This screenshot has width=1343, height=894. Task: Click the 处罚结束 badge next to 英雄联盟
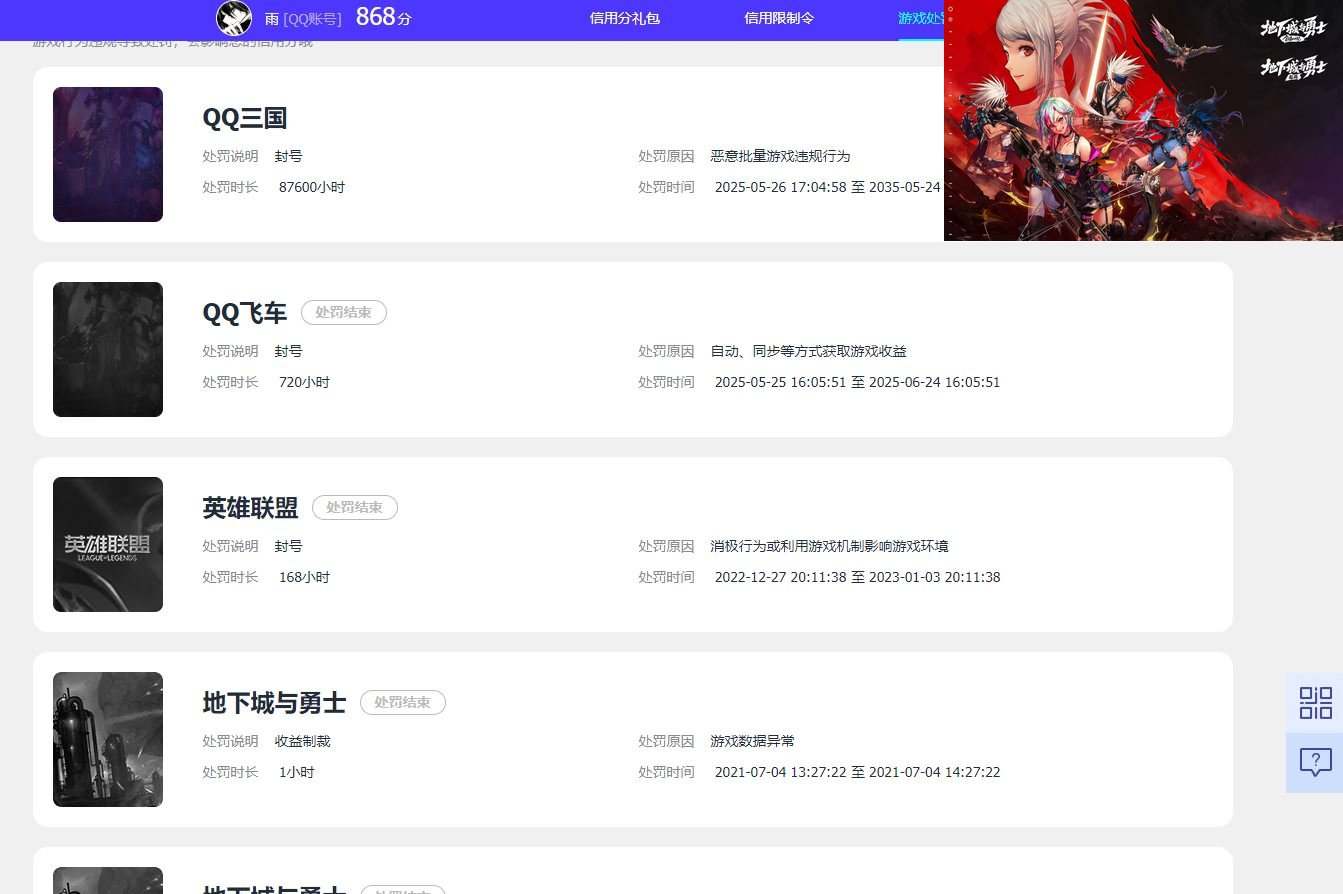tap(355, 508)
